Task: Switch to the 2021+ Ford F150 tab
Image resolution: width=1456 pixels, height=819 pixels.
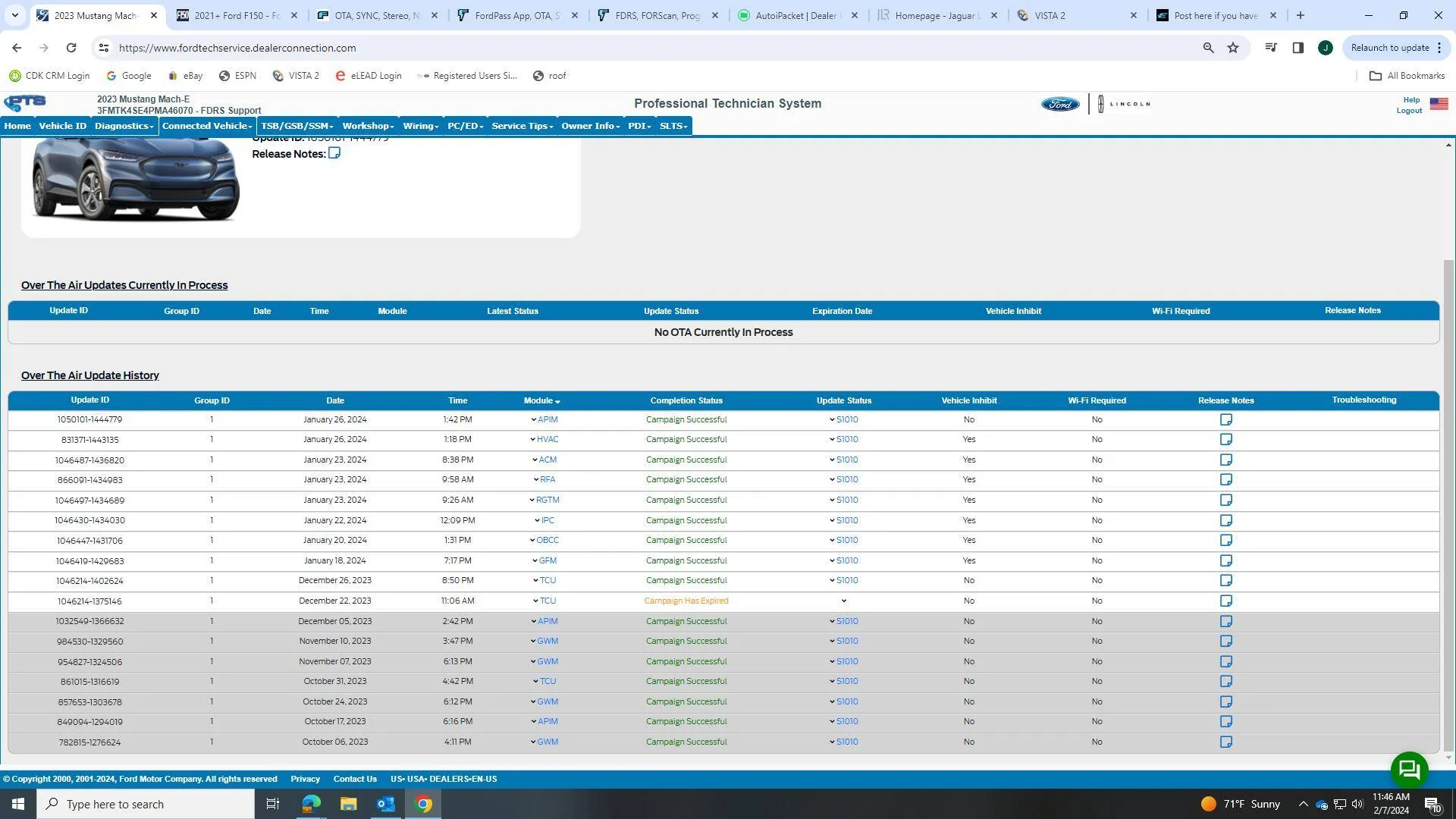Action: click(x=237, y=15)
